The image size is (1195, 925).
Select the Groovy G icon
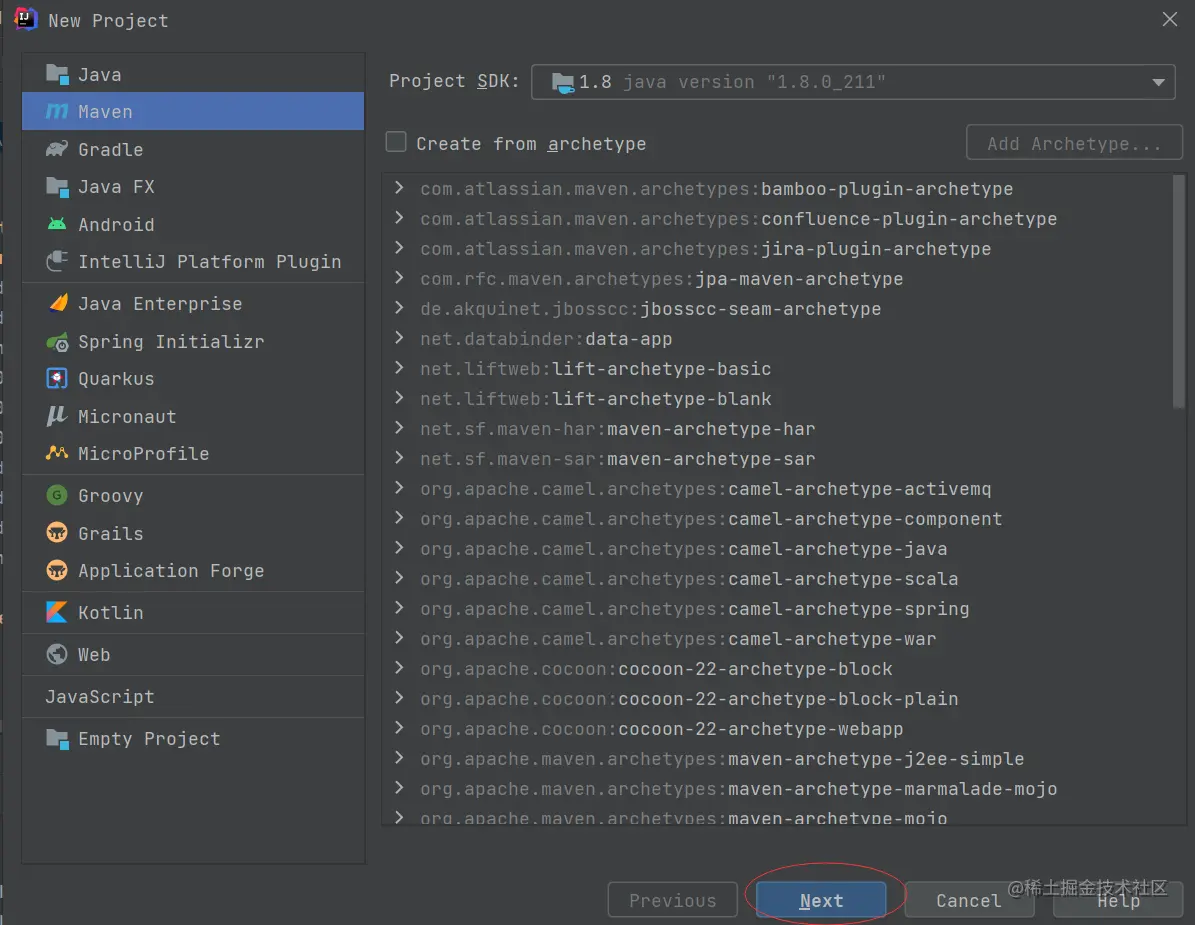point(57,495)
